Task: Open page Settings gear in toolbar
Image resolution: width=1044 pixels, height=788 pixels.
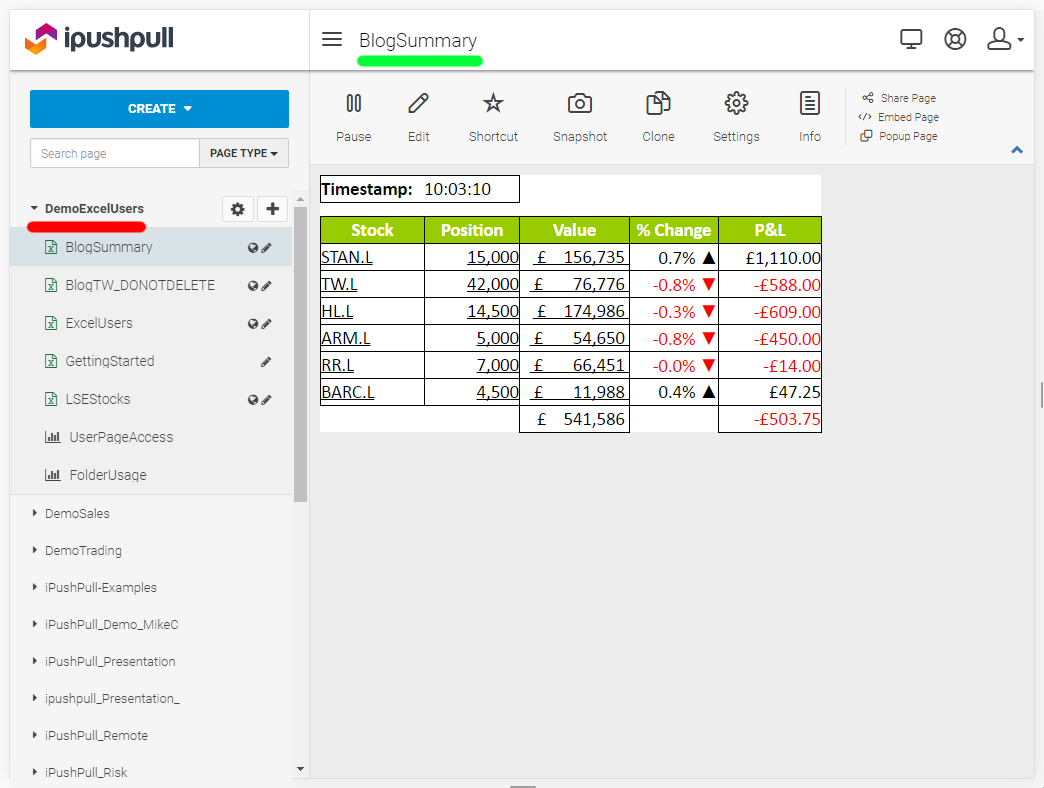Action: (x=736, y=104)
